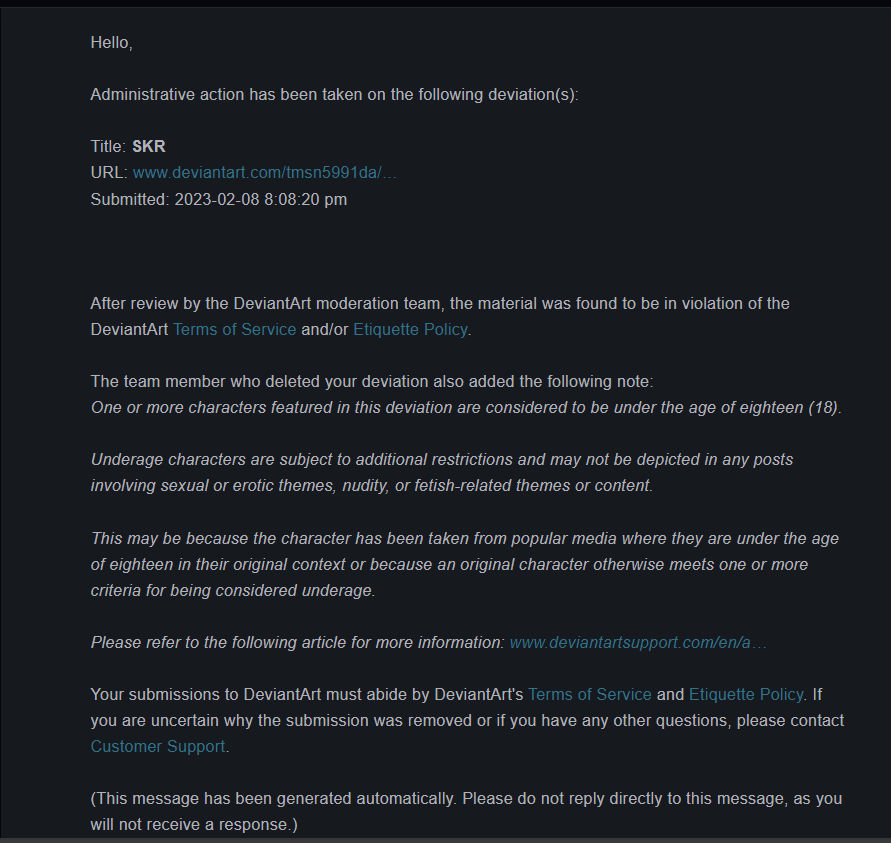Screen dimensions: 891x843
Task: Click the italic "Underage characters are subject" paragraph
Action: tap(442, 472)
